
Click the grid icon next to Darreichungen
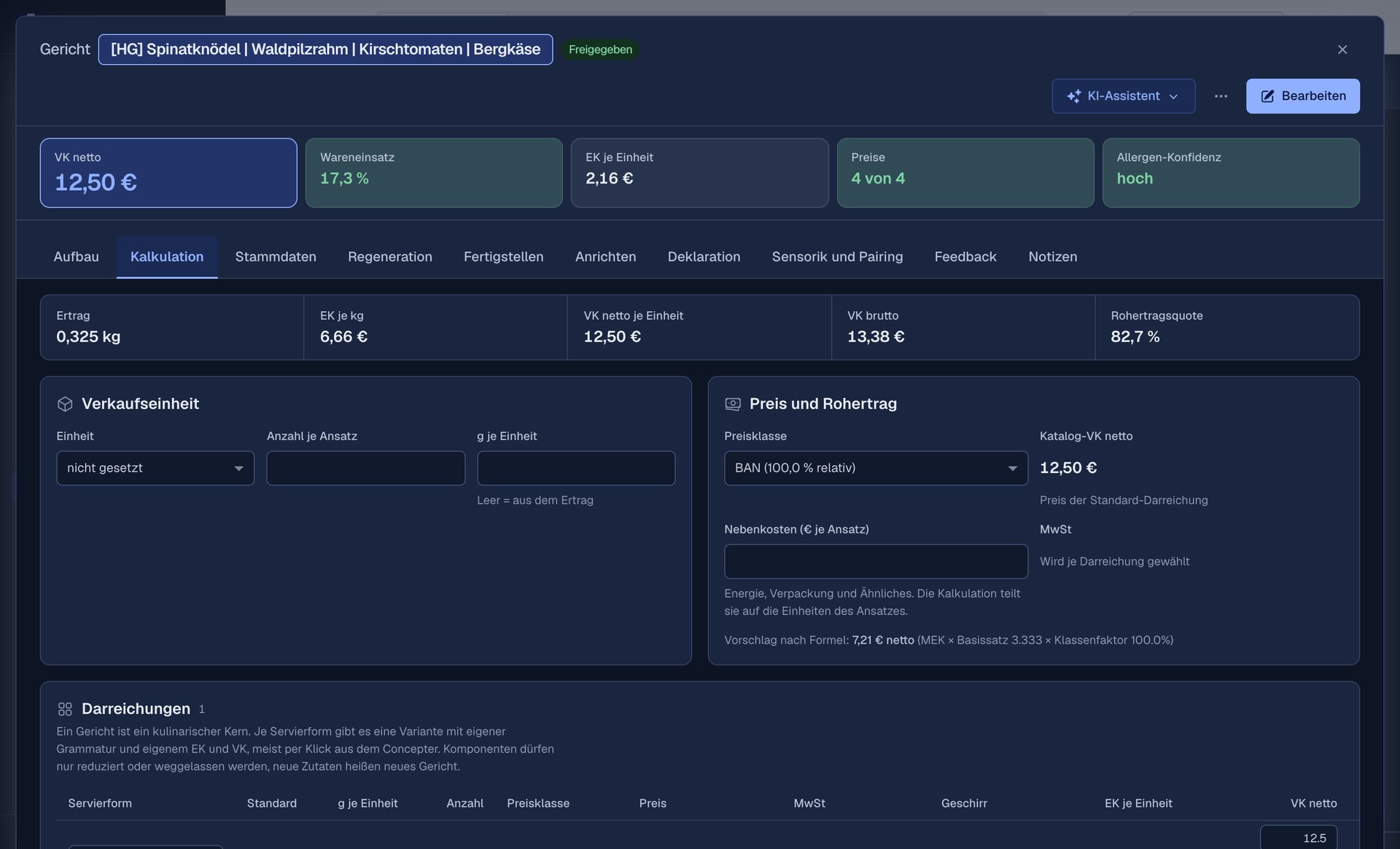coord(65,709)
